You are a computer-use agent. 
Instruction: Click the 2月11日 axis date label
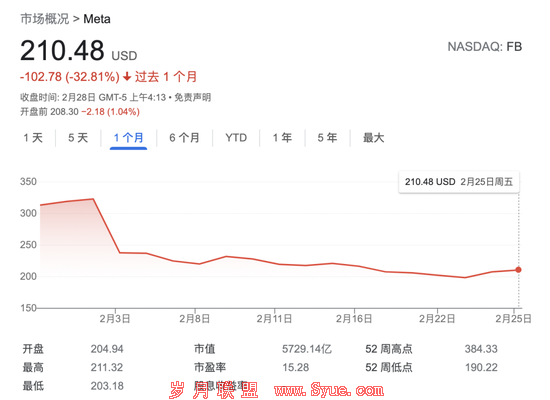(274, 319)
